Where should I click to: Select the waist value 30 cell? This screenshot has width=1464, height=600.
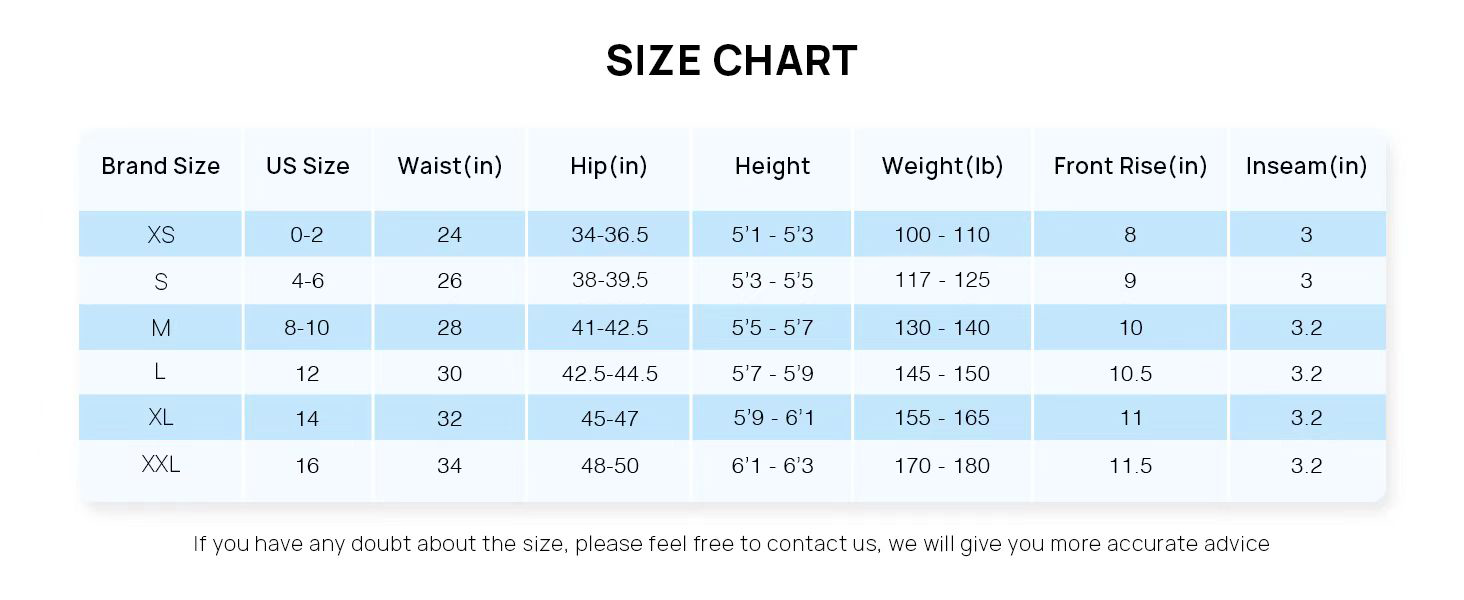tap(450, 374)
